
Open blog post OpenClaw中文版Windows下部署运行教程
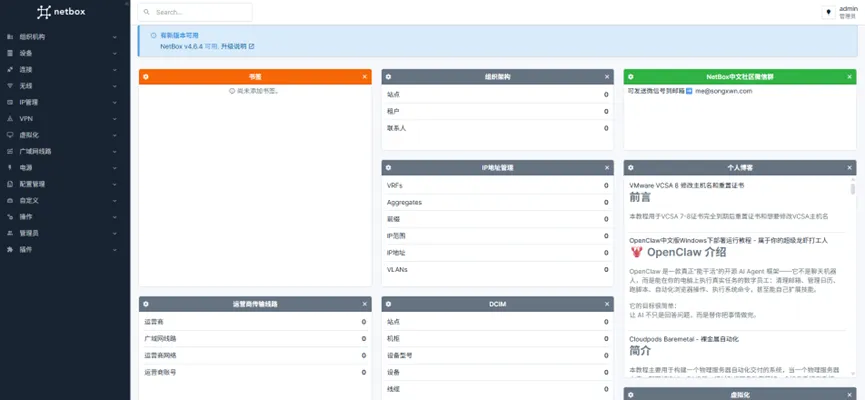click(728, 241)
